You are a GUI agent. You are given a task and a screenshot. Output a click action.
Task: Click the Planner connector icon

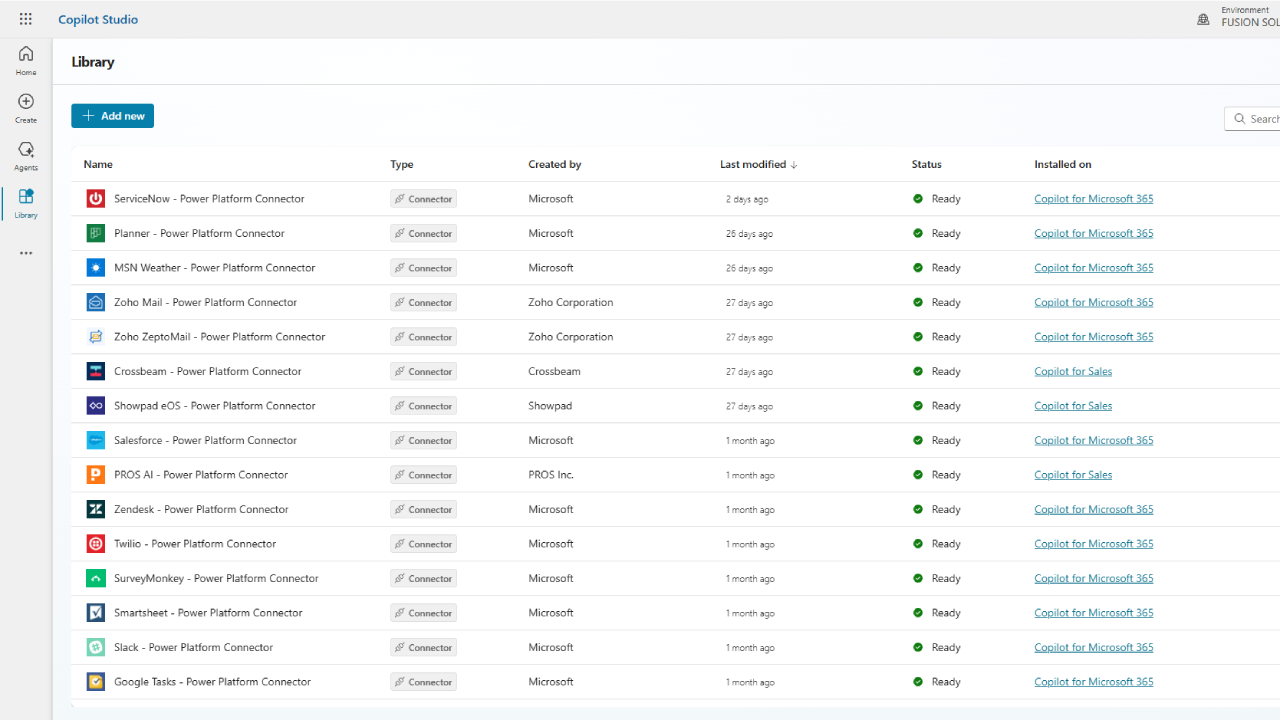95,233
